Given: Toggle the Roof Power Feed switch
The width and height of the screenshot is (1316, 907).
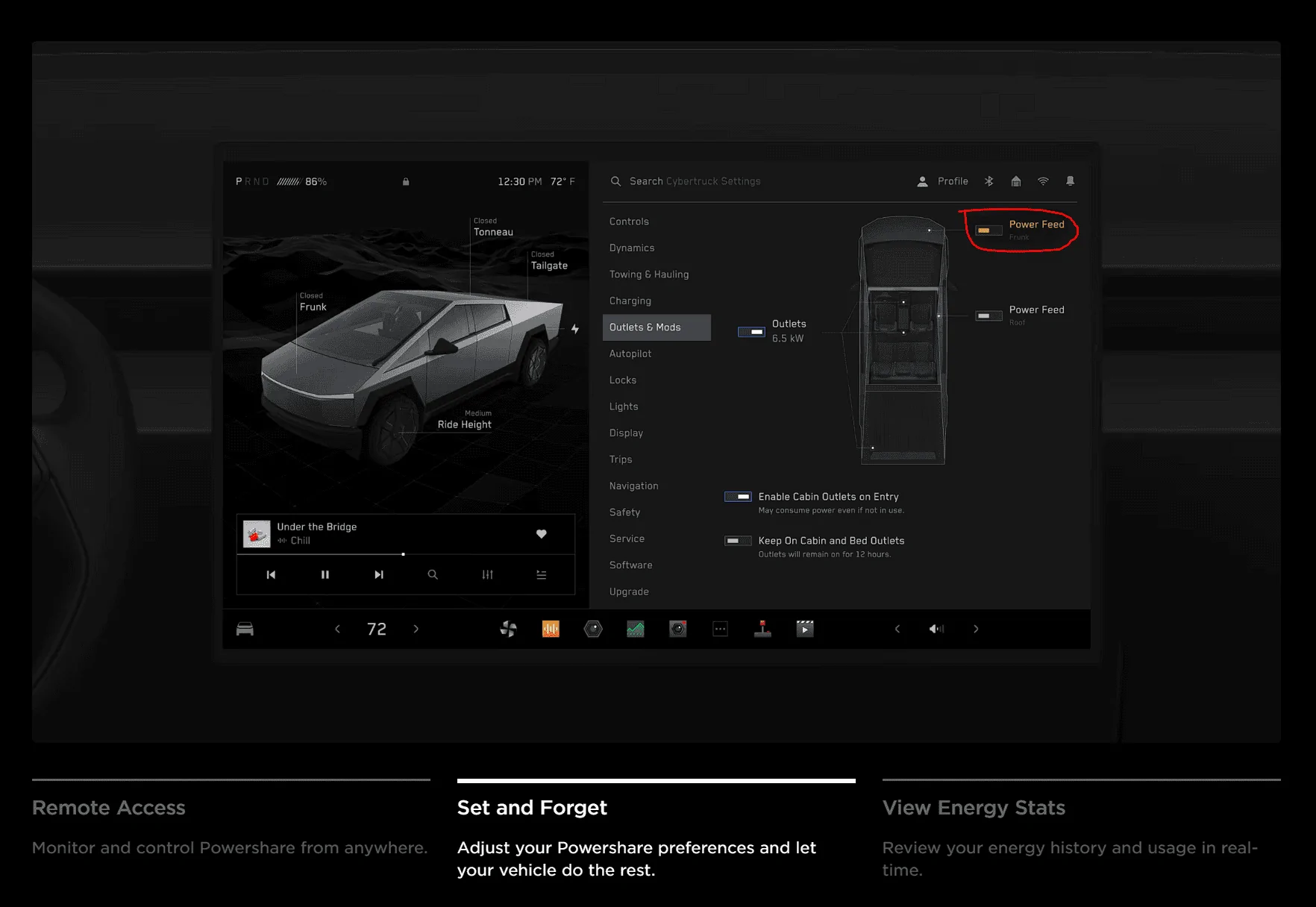Looking at the screenshot, I should [x=988, y=316].
